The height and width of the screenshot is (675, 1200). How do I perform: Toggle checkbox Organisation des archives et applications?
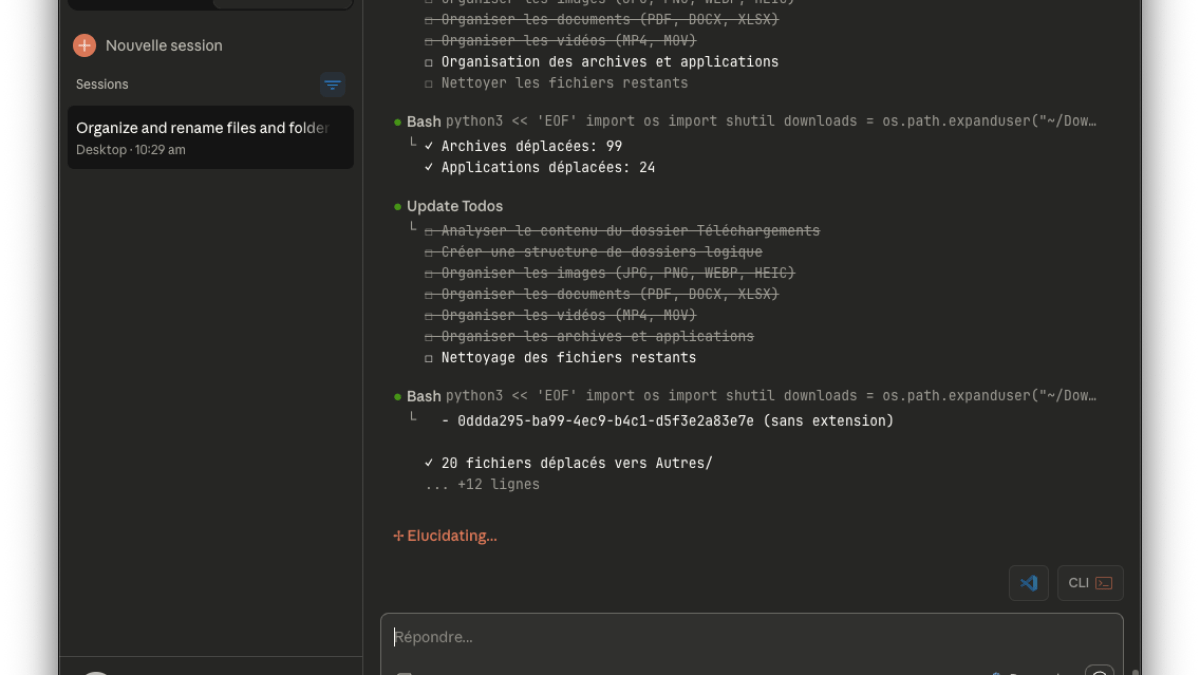(429, 62)
